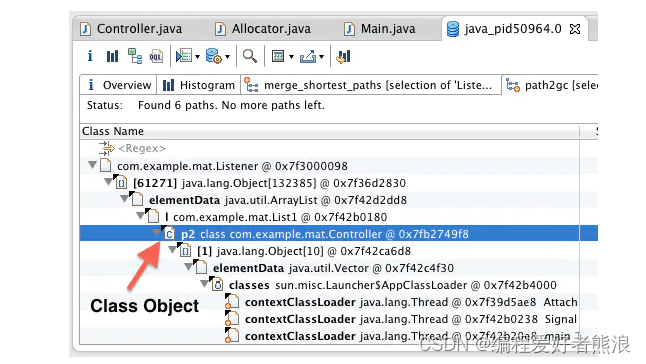This screenshot has height=364, width=646.
Task: Collapse the elementData java.util.ArrayList node
Action: 124,198
